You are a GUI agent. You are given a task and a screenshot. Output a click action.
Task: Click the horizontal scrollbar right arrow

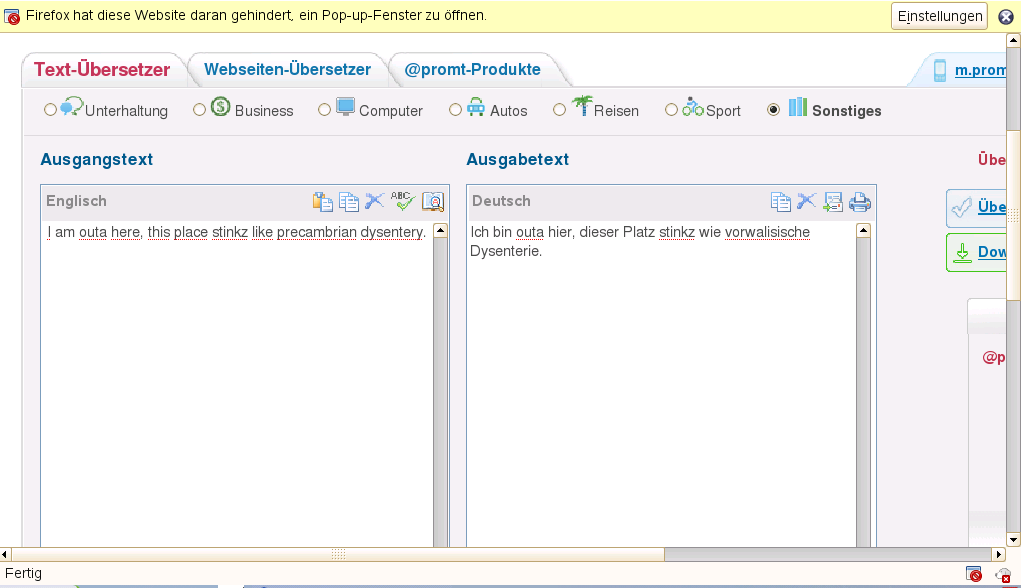tap(999, 554)
